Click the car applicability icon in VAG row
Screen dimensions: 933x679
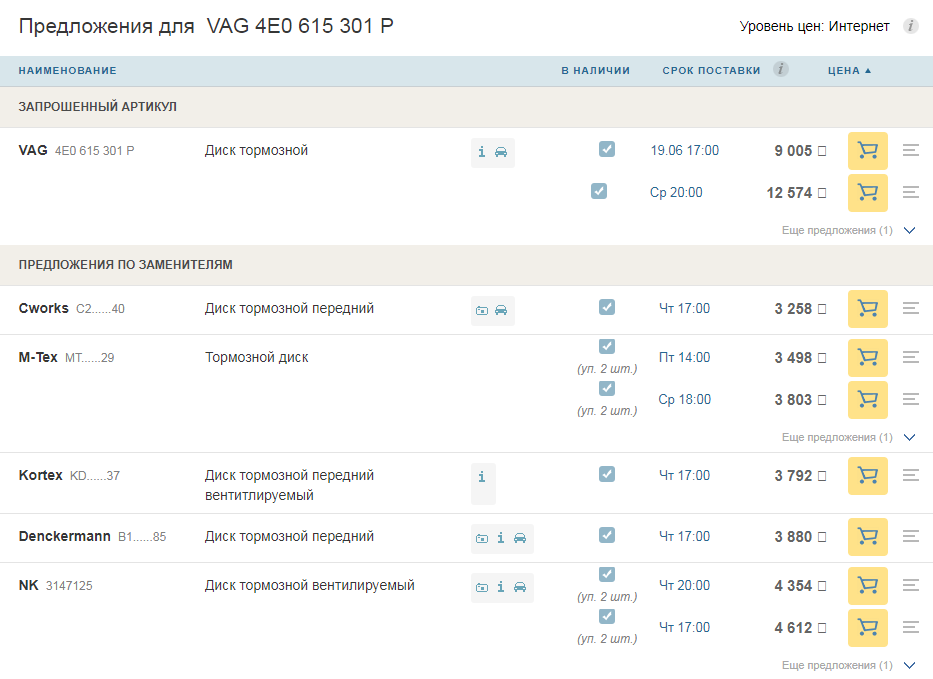tap(501, 152)
